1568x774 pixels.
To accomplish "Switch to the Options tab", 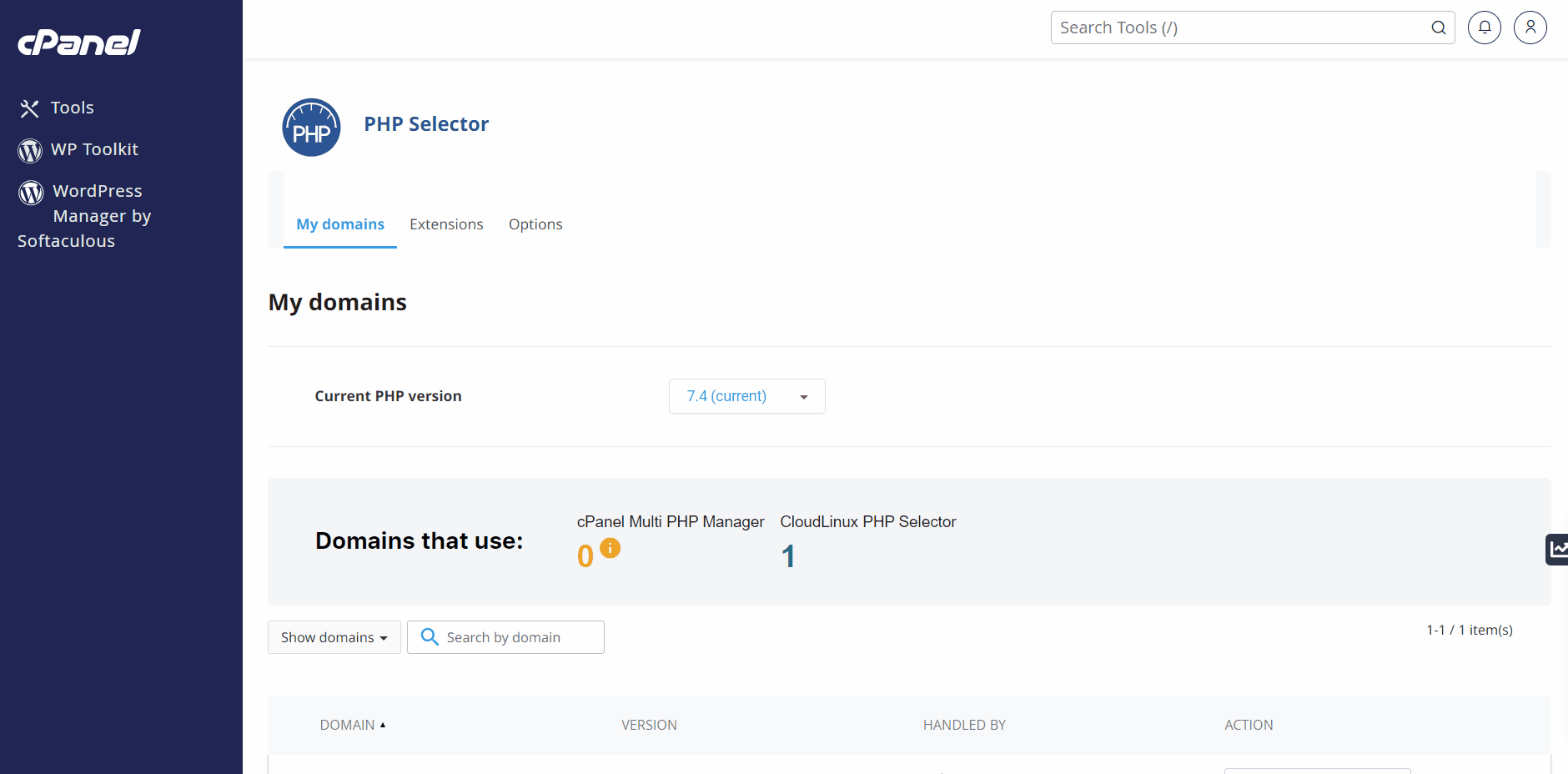I will pyautogui.click(x=535, y=224).
